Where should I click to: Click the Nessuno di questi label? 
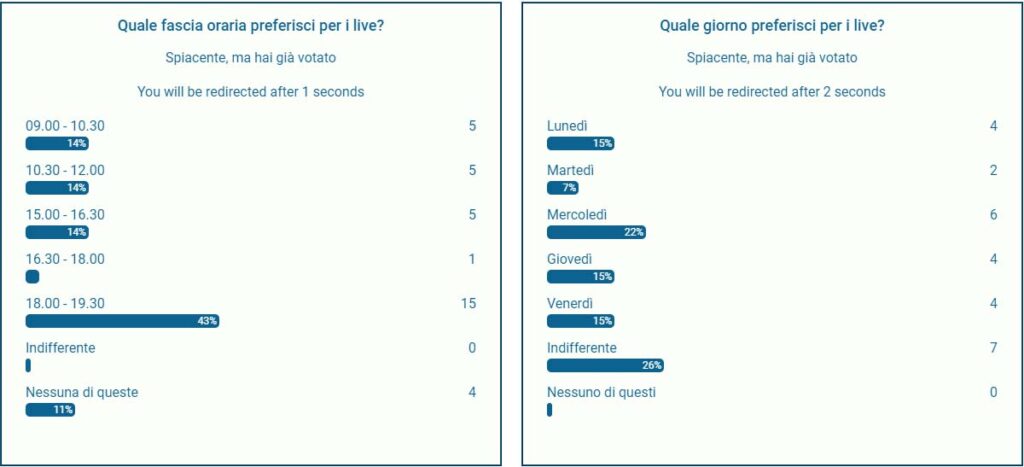(601, 393)
